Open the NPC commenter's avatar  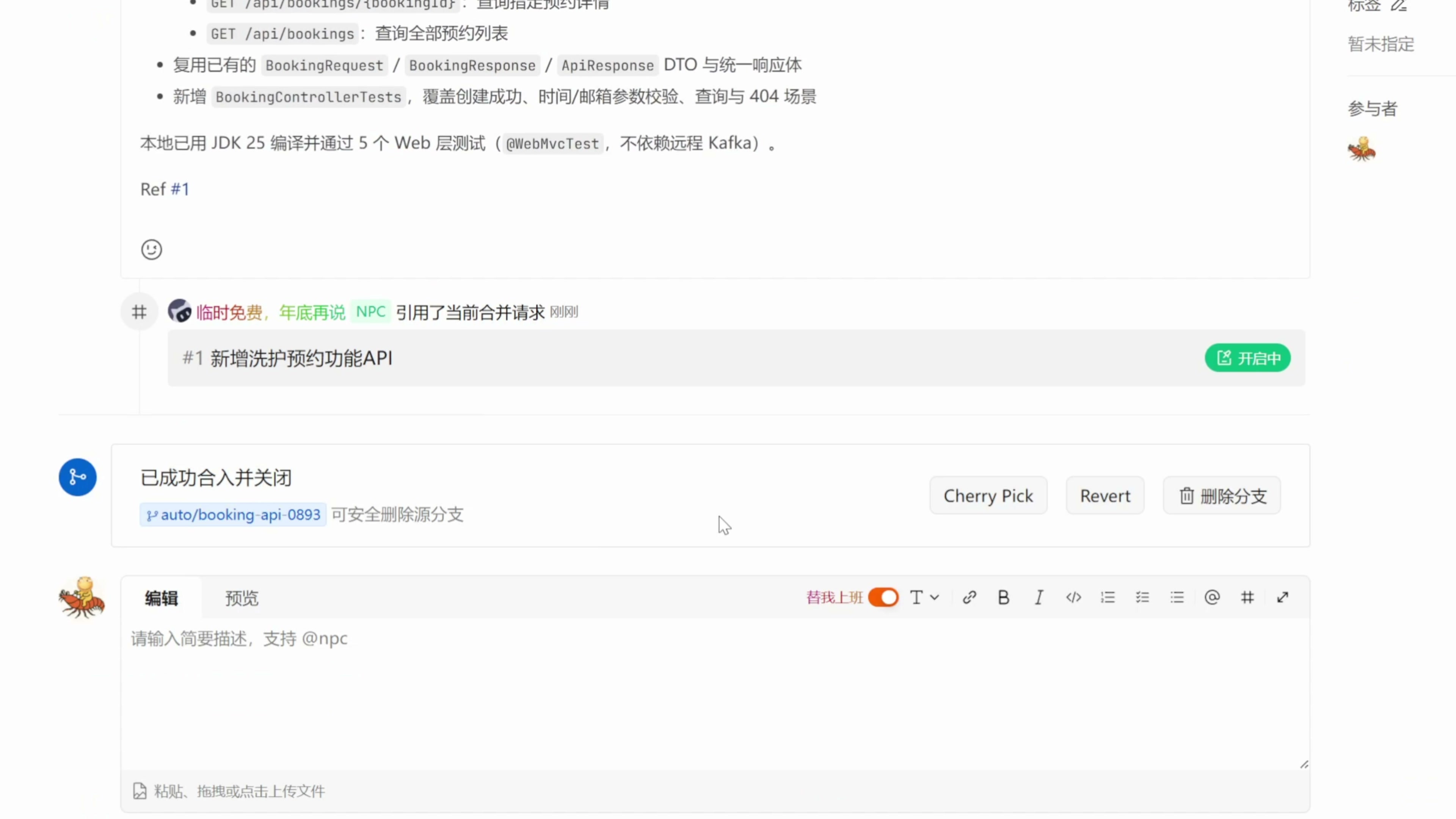coord(180,311)
